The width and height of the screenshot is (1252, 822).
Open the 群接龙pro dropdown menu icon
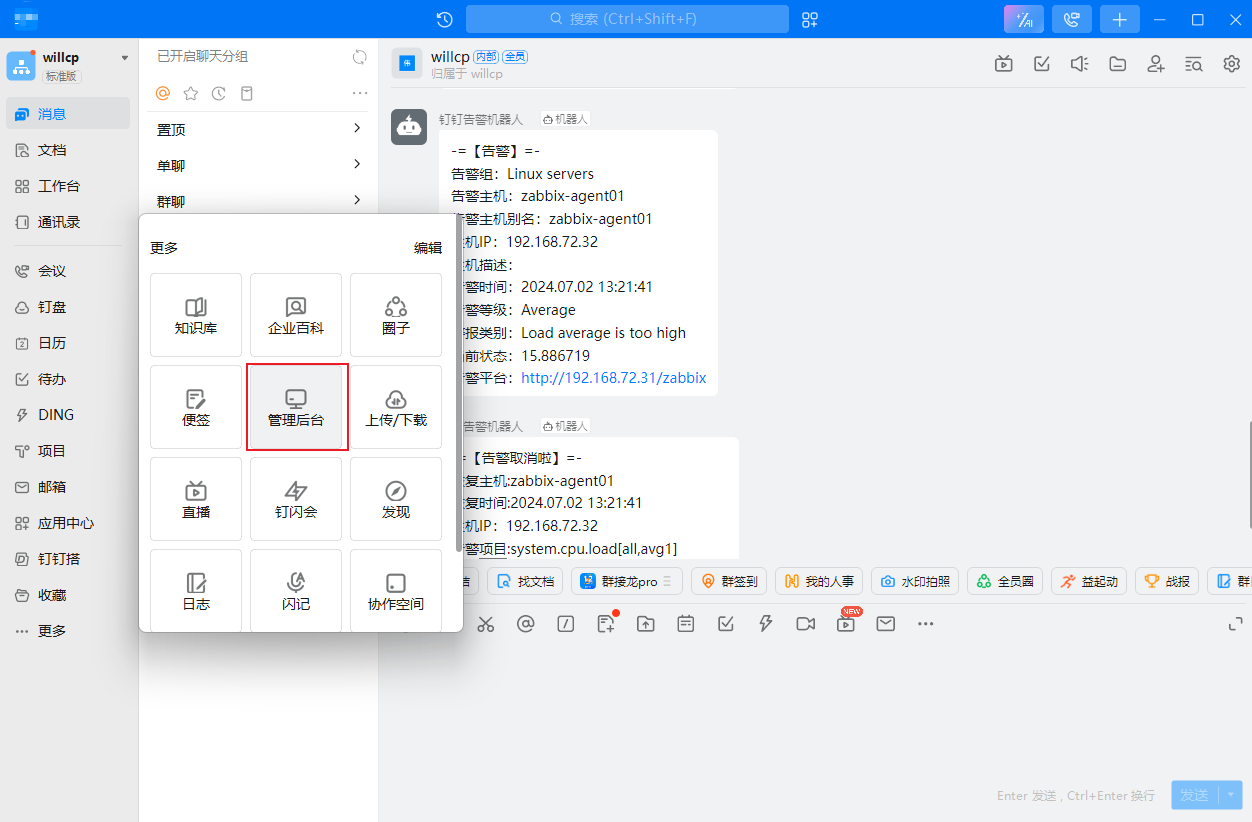[669, 581]
